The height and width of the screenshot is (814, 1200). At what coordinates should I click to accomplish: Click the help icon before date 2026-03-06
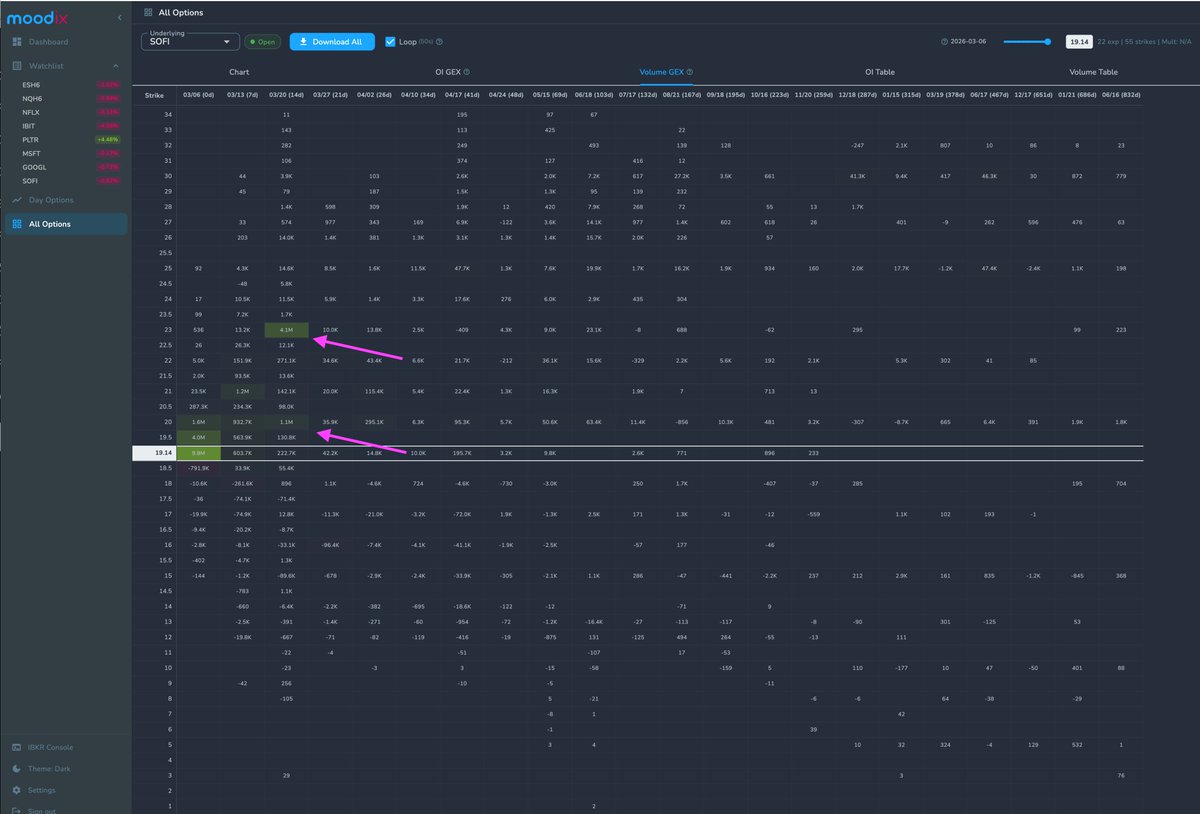point(944,42)
